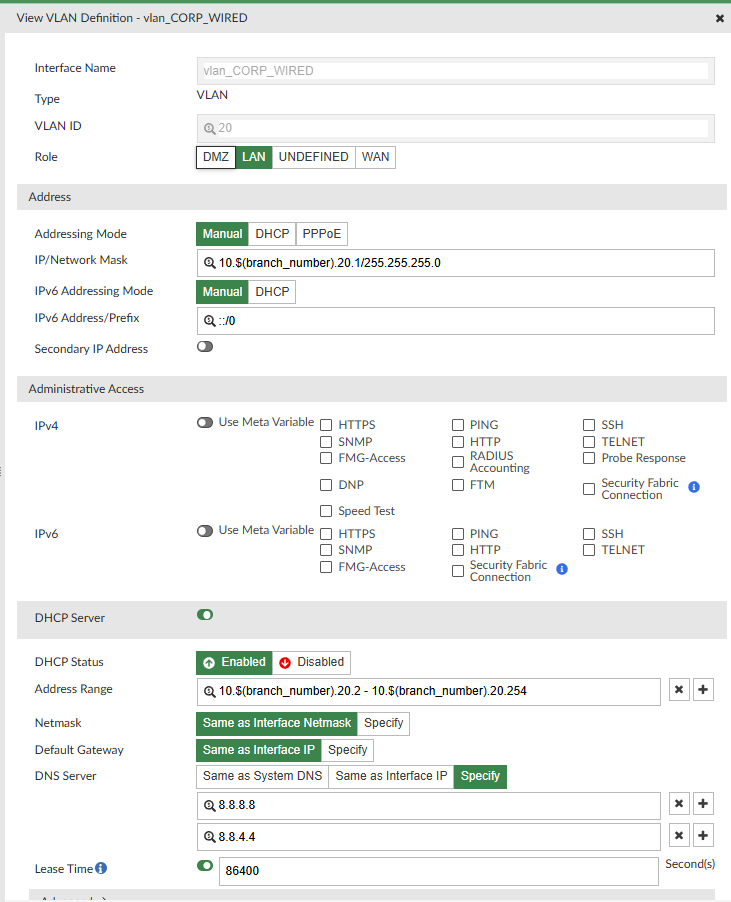The height and width of the screenshot is (902, 731).
Task: Click the magnifier icon in IP/Network Mask field
Action: point(210,263)
